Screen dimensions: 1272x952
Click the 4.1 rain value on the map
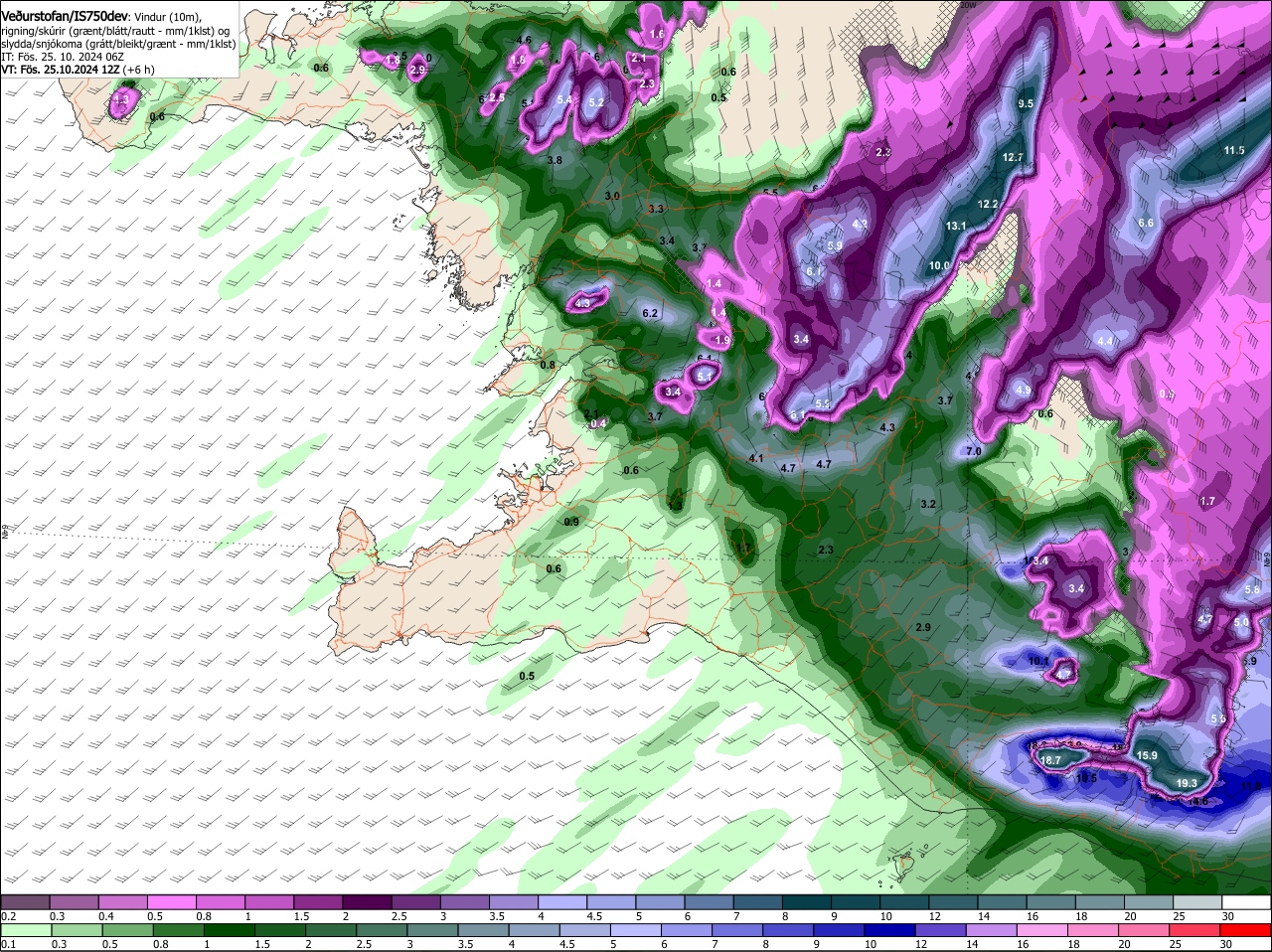point(756,459)
